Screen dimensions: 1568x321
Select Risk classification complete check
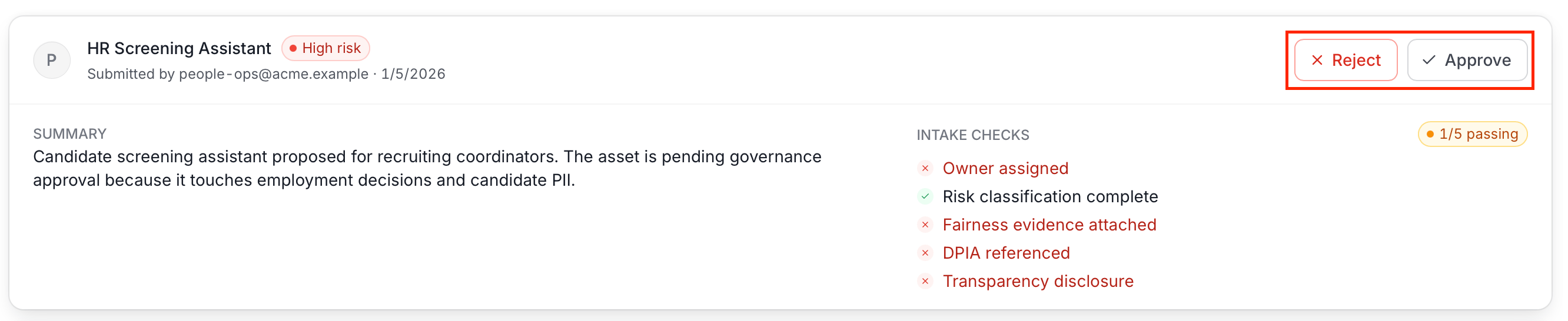point(1050,196)
